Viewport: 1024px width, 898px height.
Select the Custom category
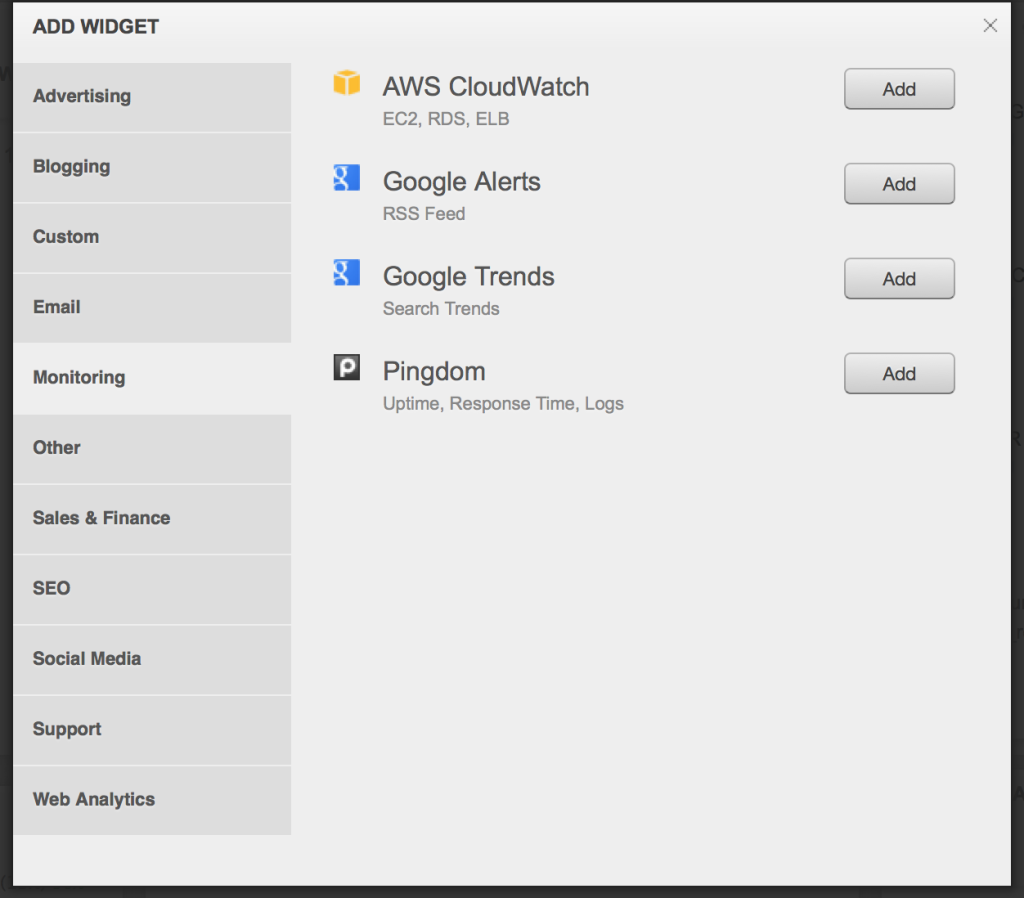point(152,238)
